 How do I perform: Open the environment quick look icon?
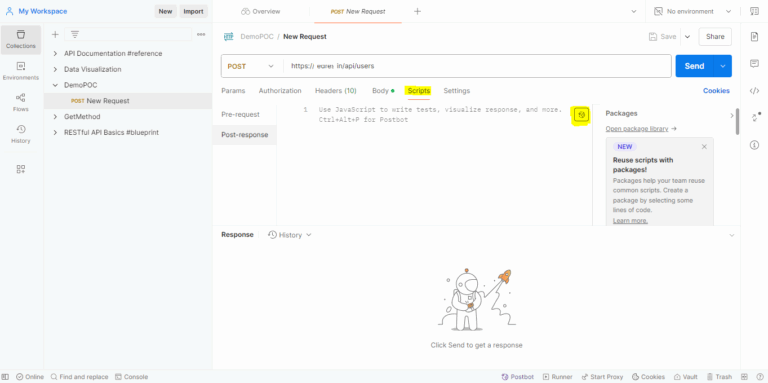point(754,11)
